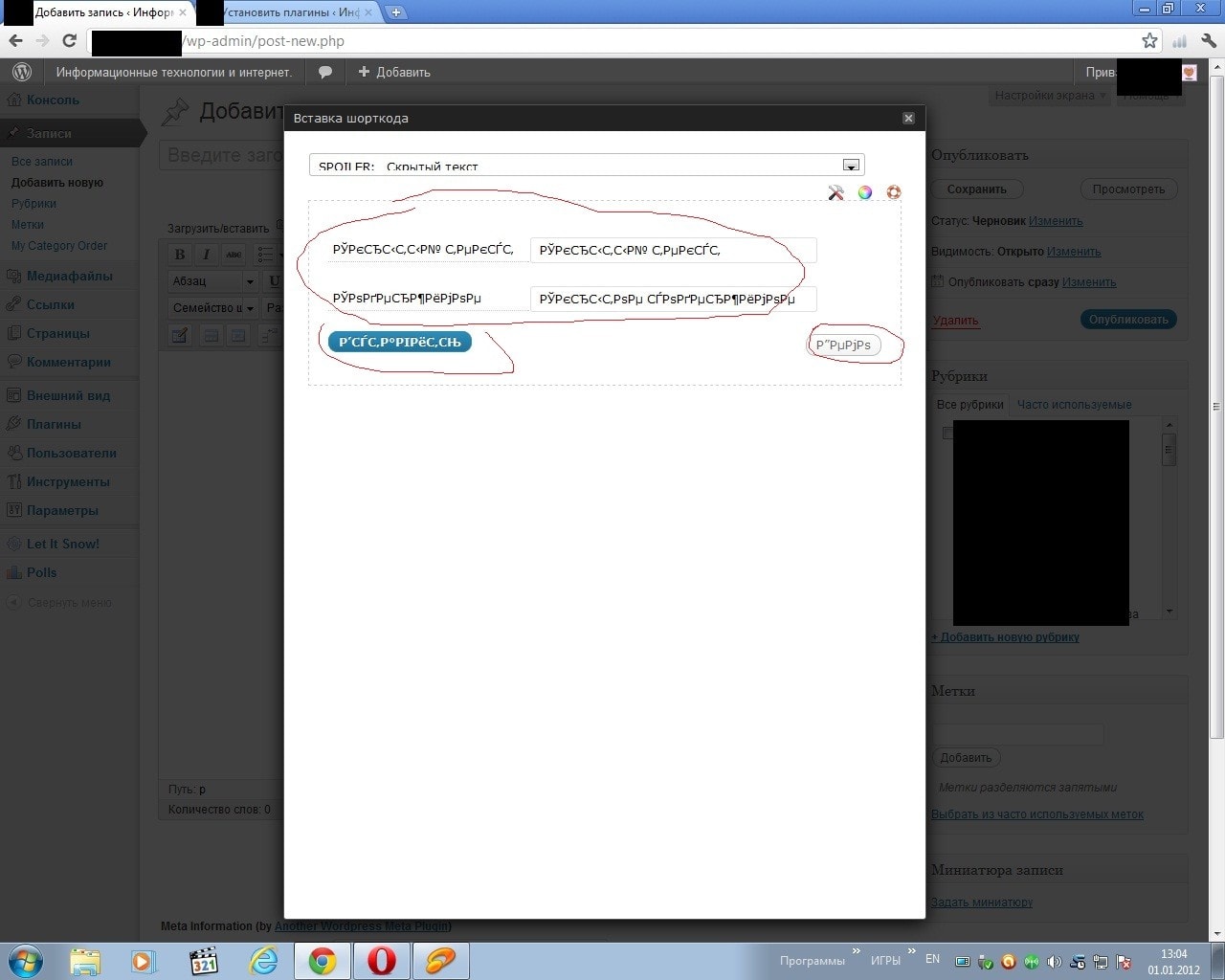This screenshot has width=1225, height=980.
Task: Bookmark page with star icon
Action: click(x=1149, y=40)
